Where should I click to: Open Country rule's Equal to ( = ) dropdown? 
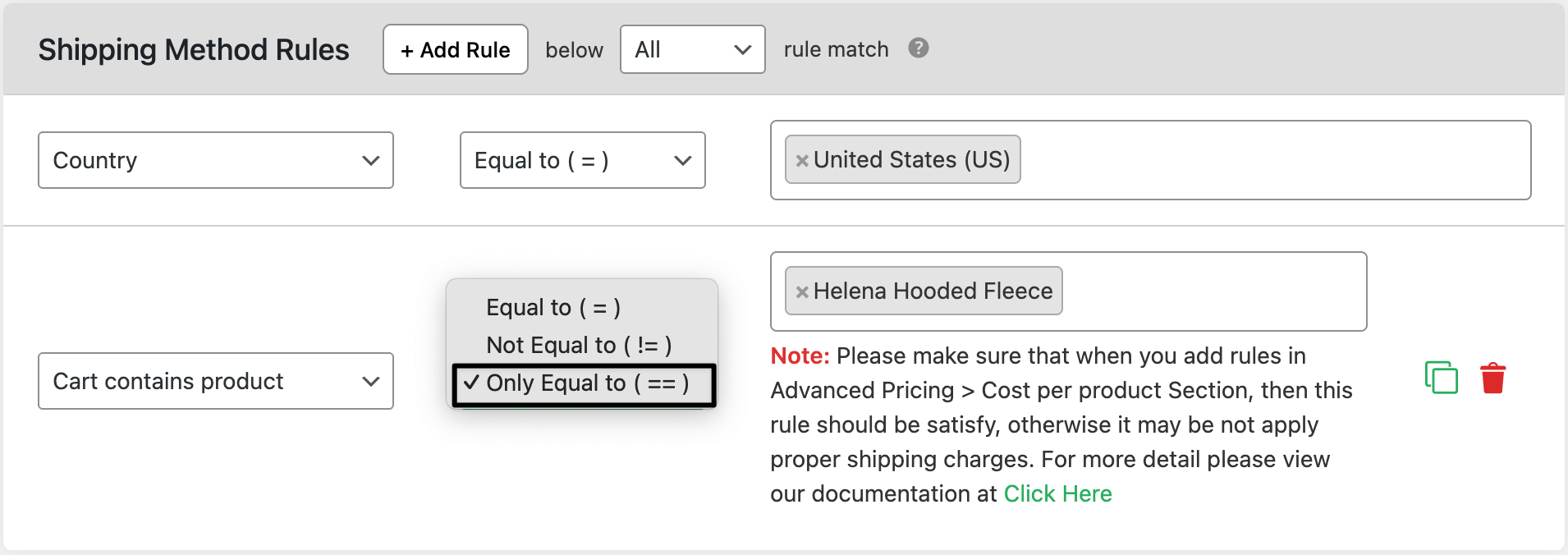(x=583, y=160)
